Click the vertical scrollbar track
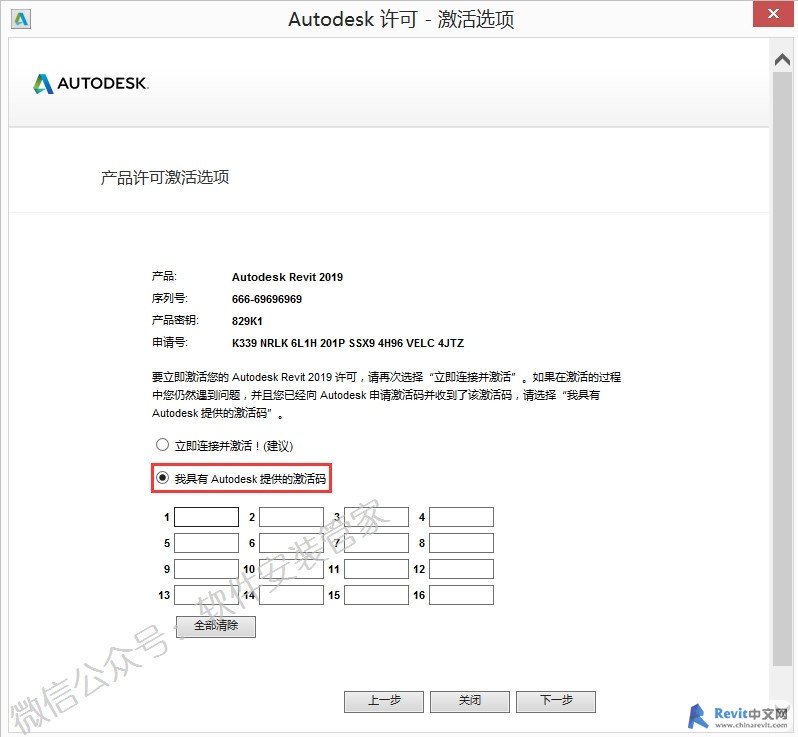The width and height of the screenshot is (798, 737). click(782, 368)
